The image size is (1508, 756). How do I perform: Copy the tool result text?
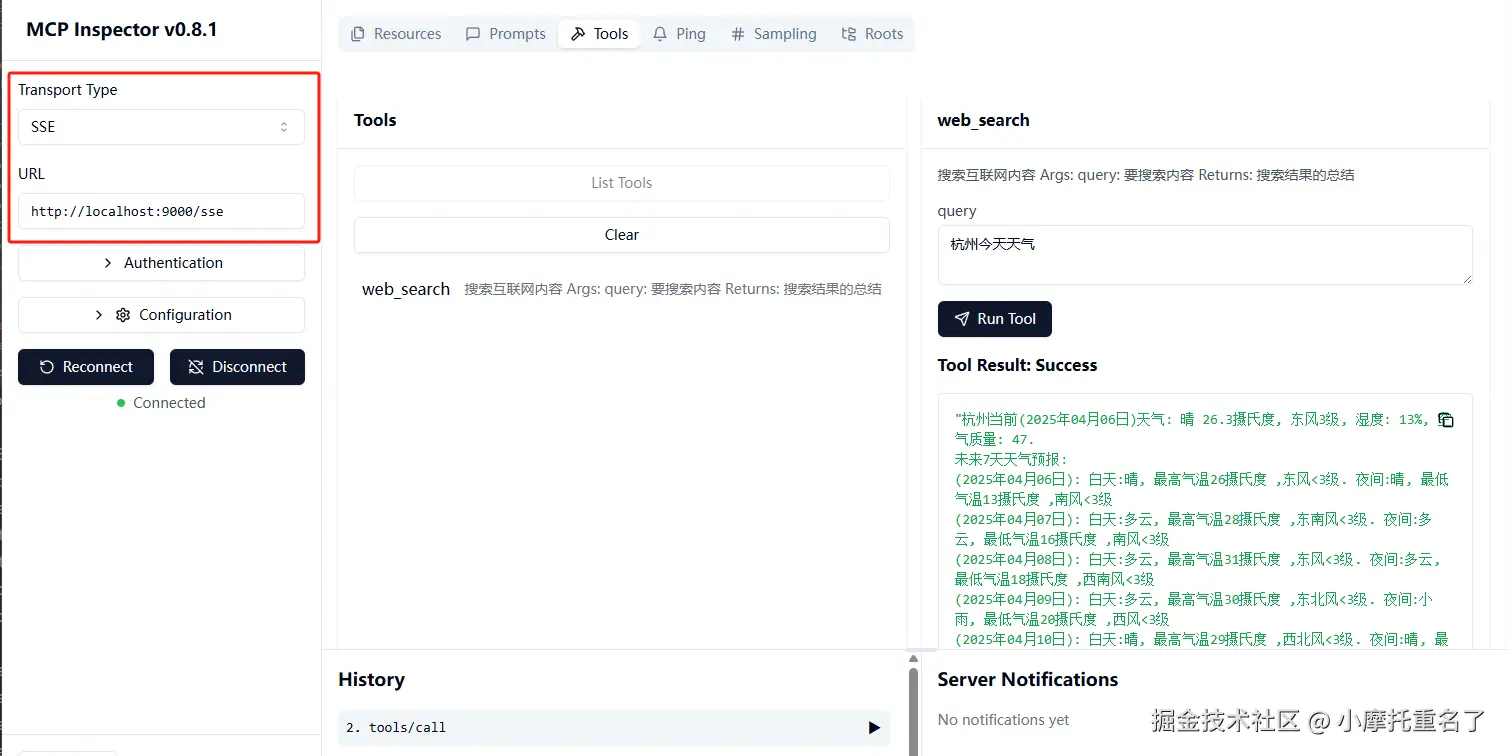point(1445,420)
